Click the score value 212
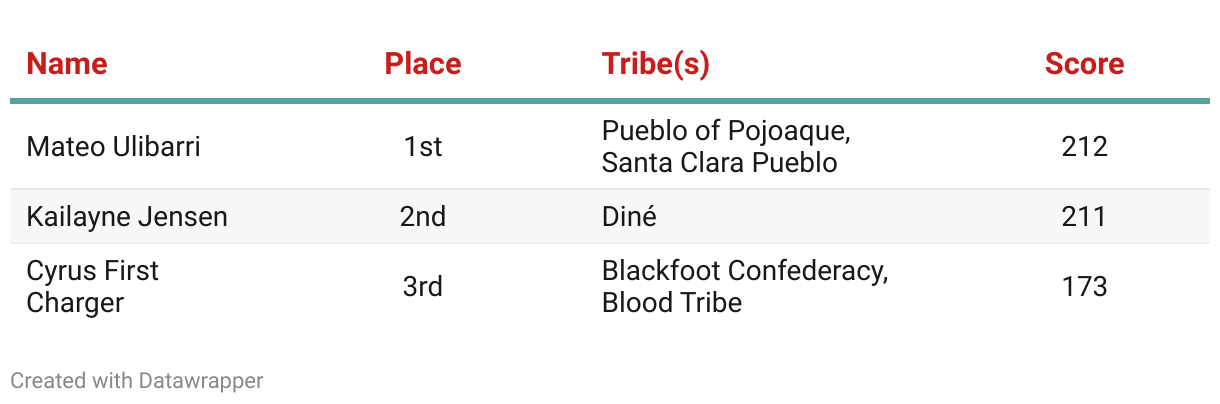This screenshot has height=404, width=1220. point(1085,147)
